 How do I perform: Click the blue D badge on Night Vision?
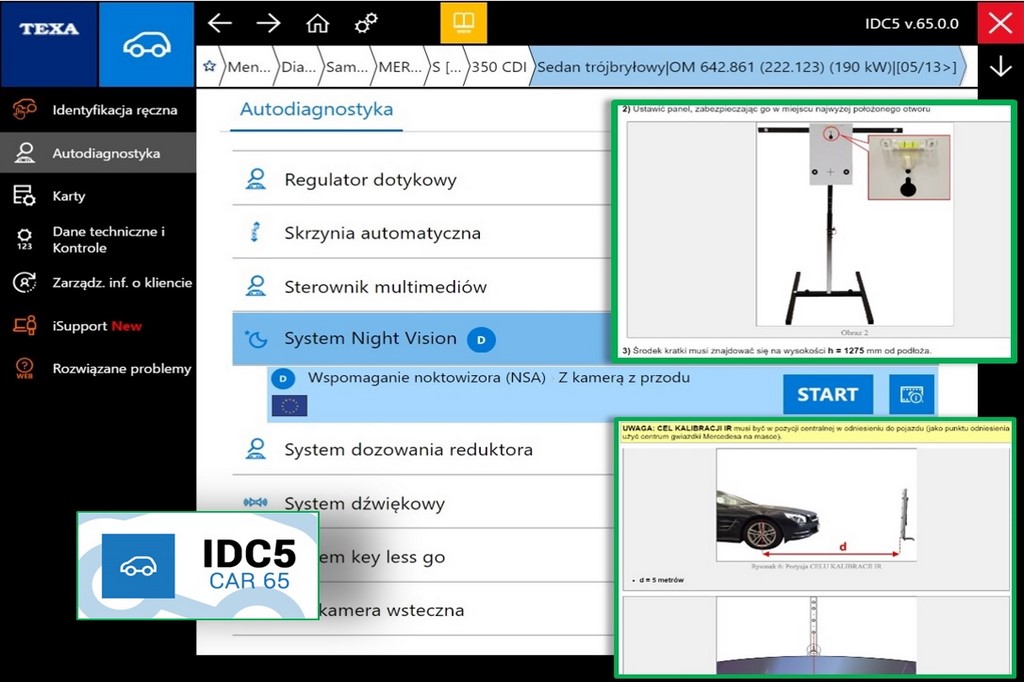click(x=481, y=340)
